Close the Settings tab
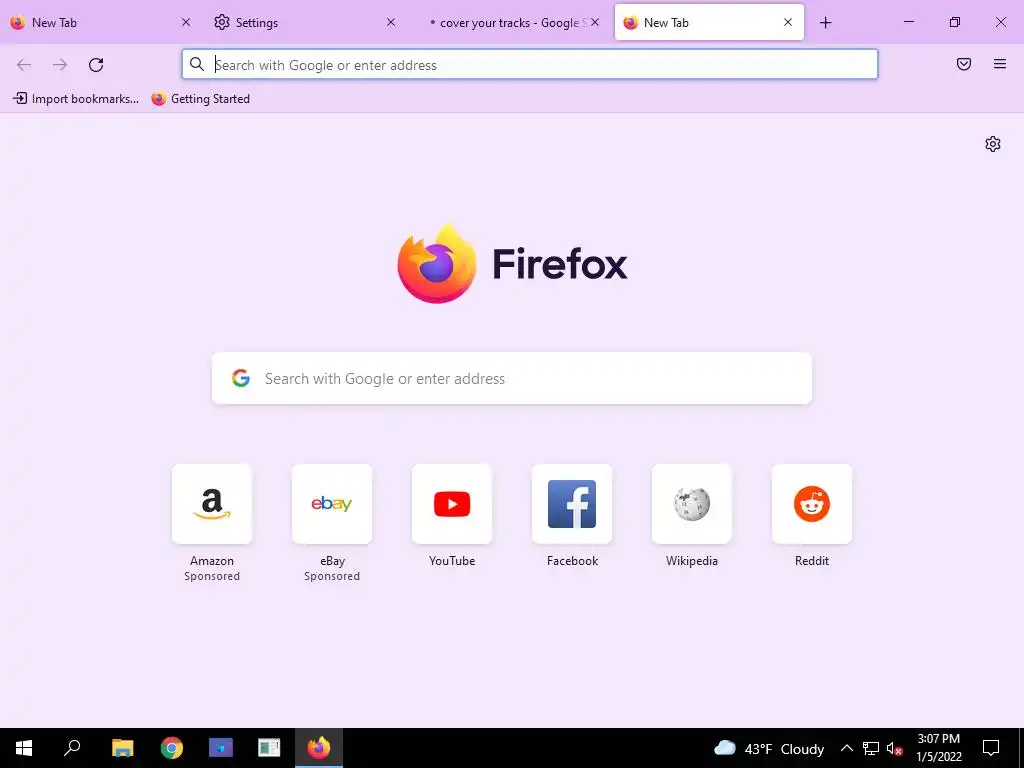This screenshot has width=1024, height=768. point(391,22)
